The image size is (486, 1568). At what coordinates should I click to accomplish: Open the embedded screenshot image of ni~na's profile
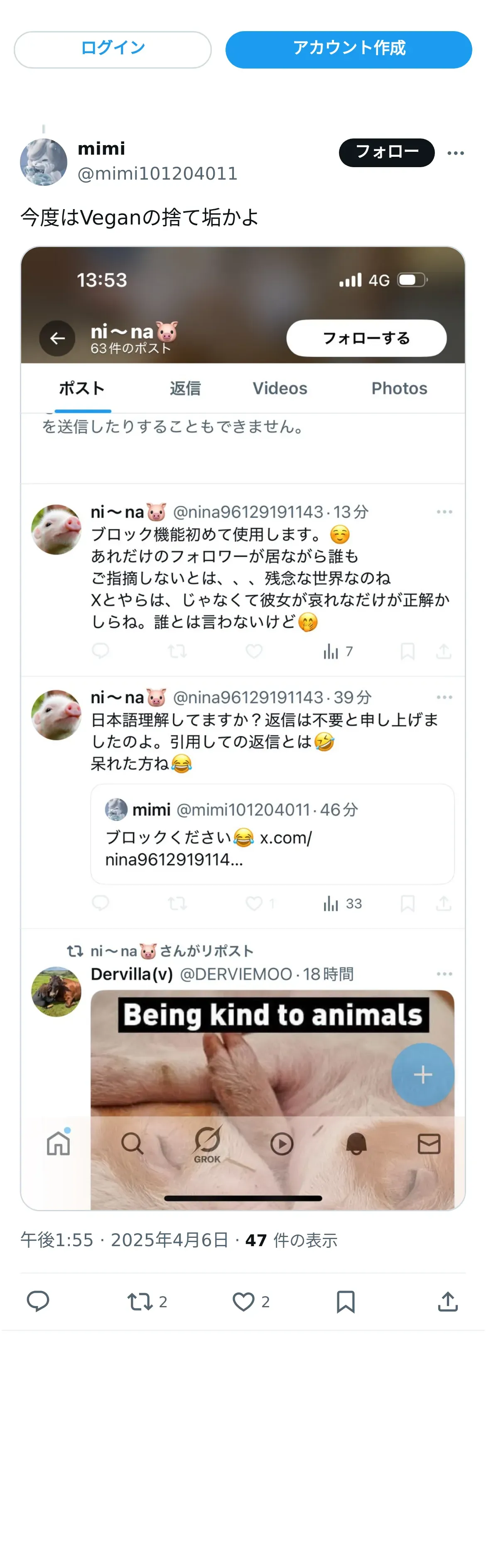click(243, 728)
